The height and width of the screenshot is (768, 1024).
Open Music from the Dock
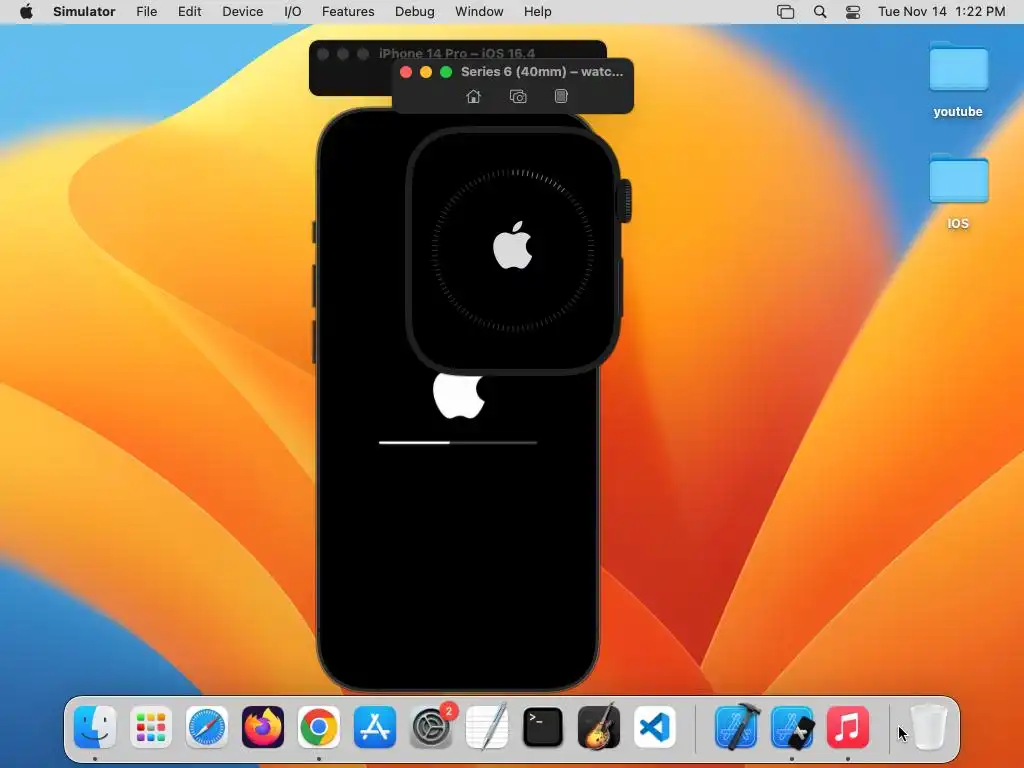point(848,727)
